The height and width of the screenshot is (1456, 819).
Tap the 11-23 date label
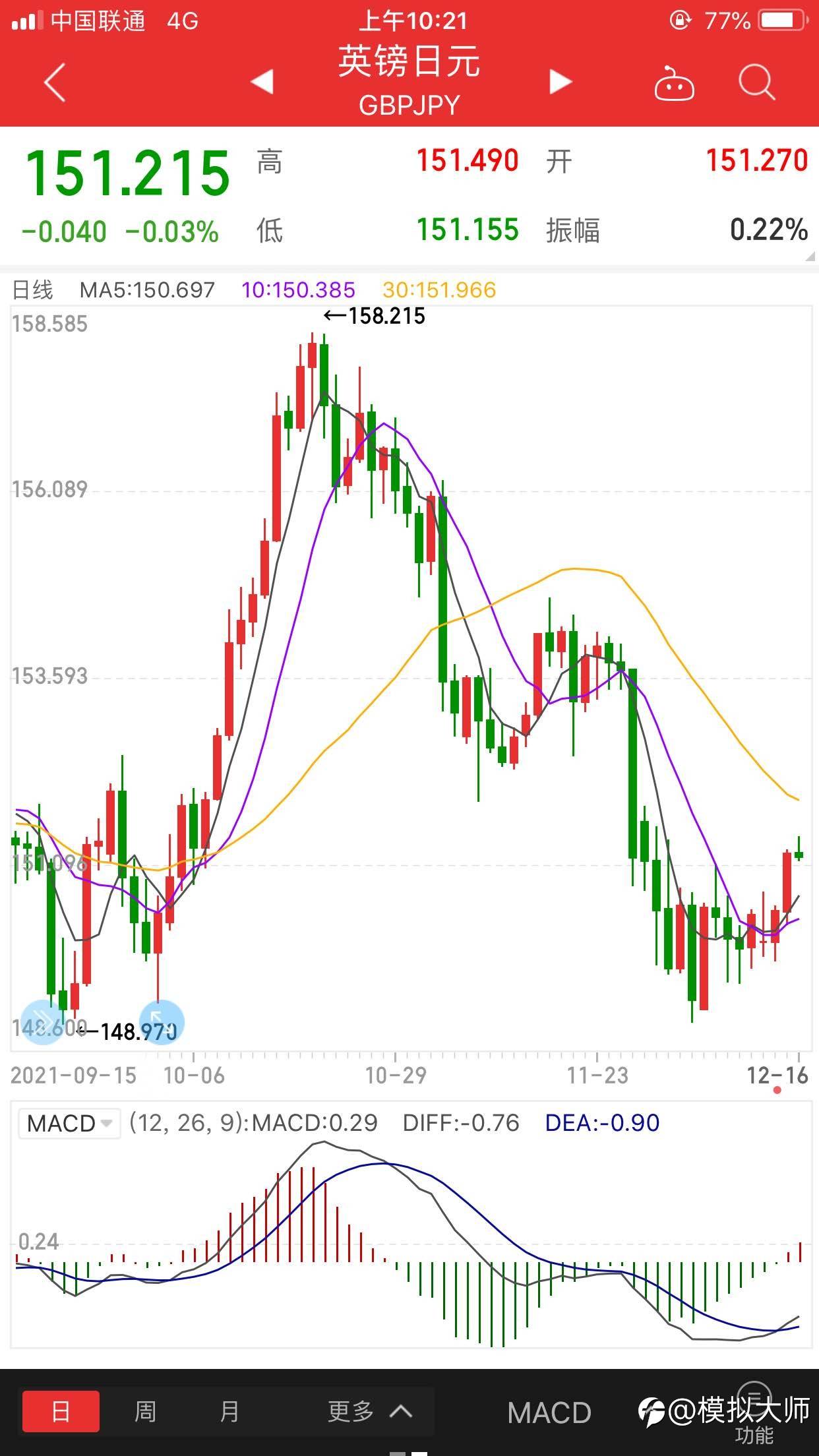pos(597,1076)
